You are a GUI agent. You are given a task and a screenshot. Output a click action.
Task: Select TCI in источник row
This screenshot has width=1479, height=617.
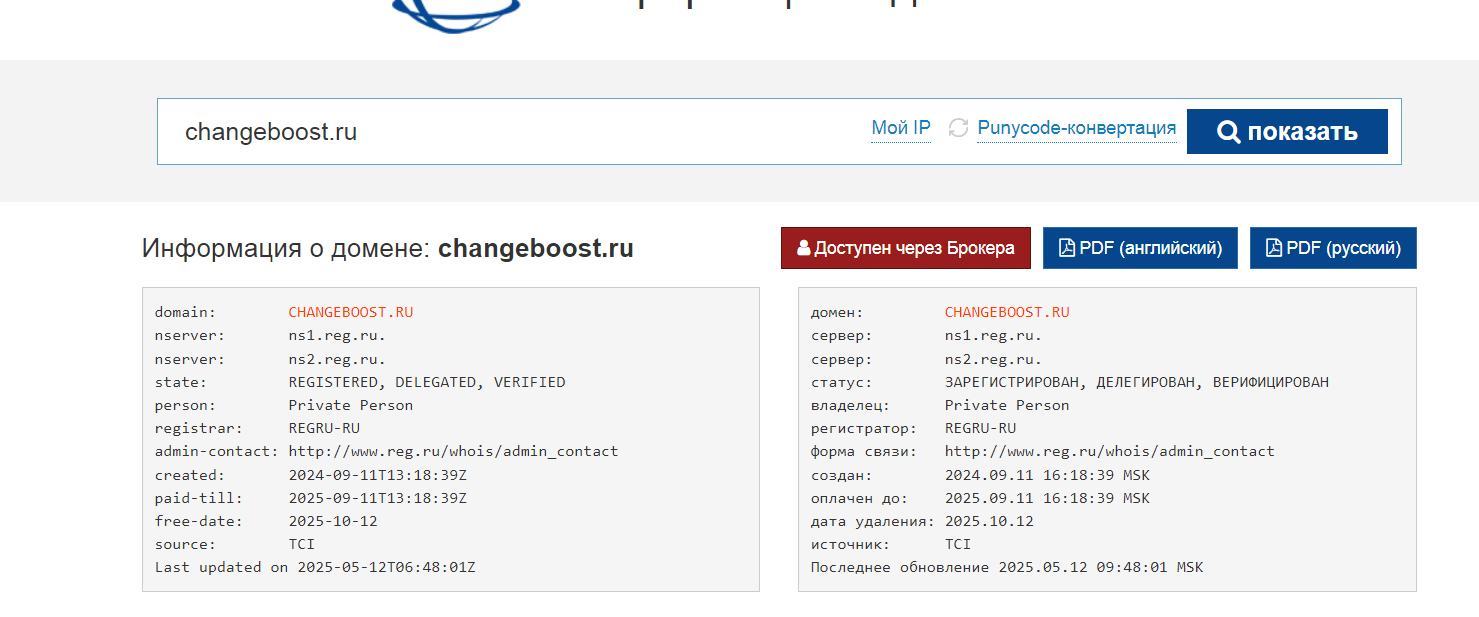pyautogui.click(x=958, y=544)
